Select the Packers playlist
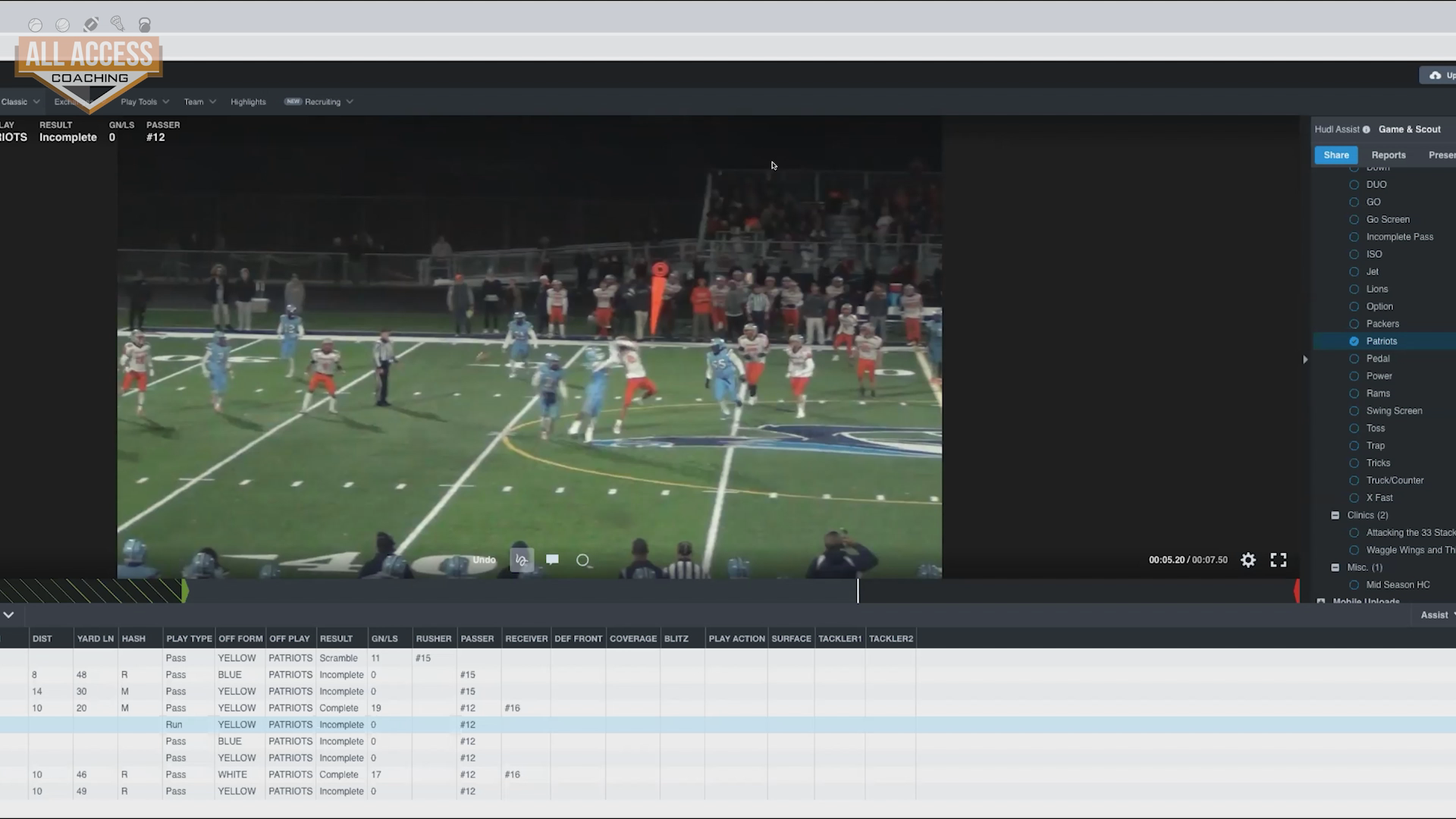Image resolution: width=1456 pixels, height=819 pixels. (x=1354, y=325)
